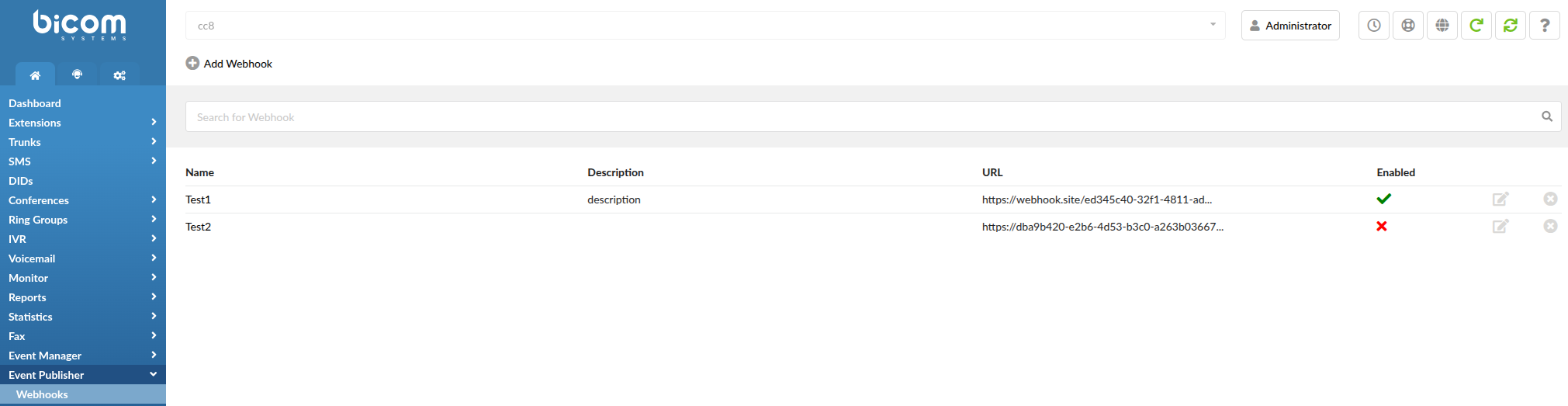Click the lifebuoy support icon
The image size is (1568, 406).
tap(1407, 26)
